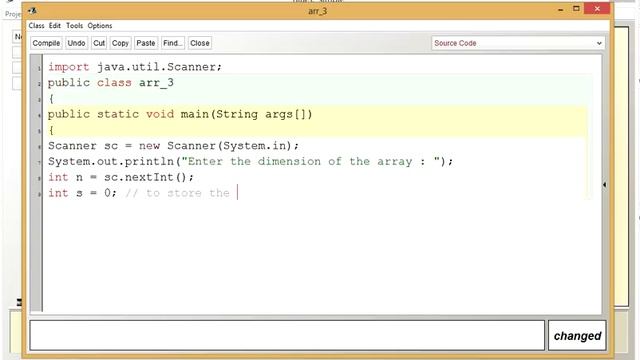Click the Compile button

coord(46,43)
